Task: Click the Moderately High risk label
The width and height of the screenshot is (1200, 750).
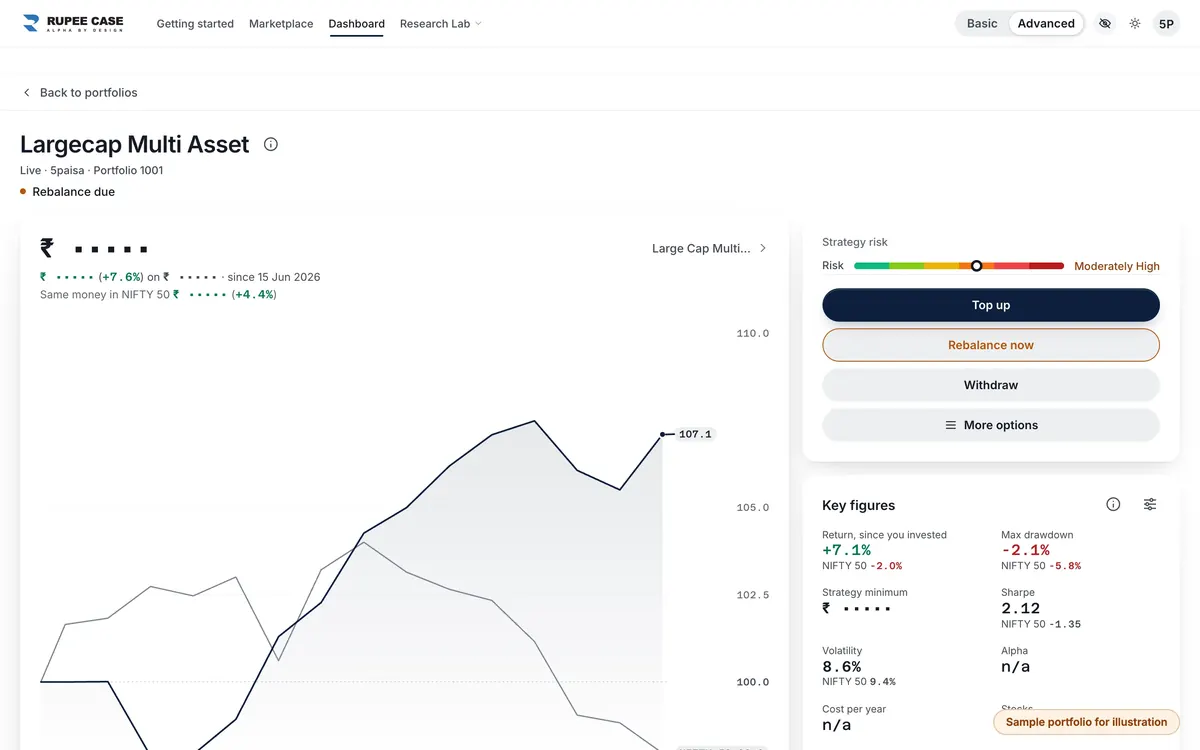Action: pyautogui.click(x=1117, y=266)
